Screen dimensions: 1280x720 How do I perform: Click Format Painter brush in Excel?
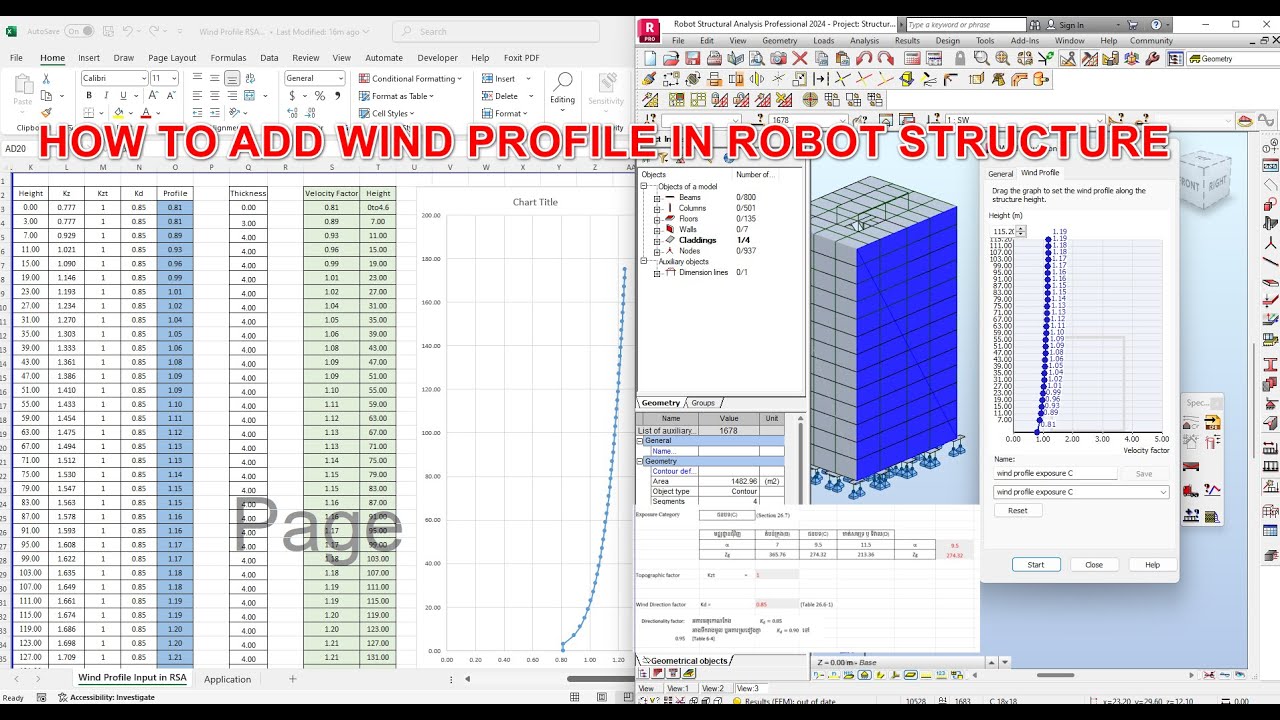coord(46,112)
